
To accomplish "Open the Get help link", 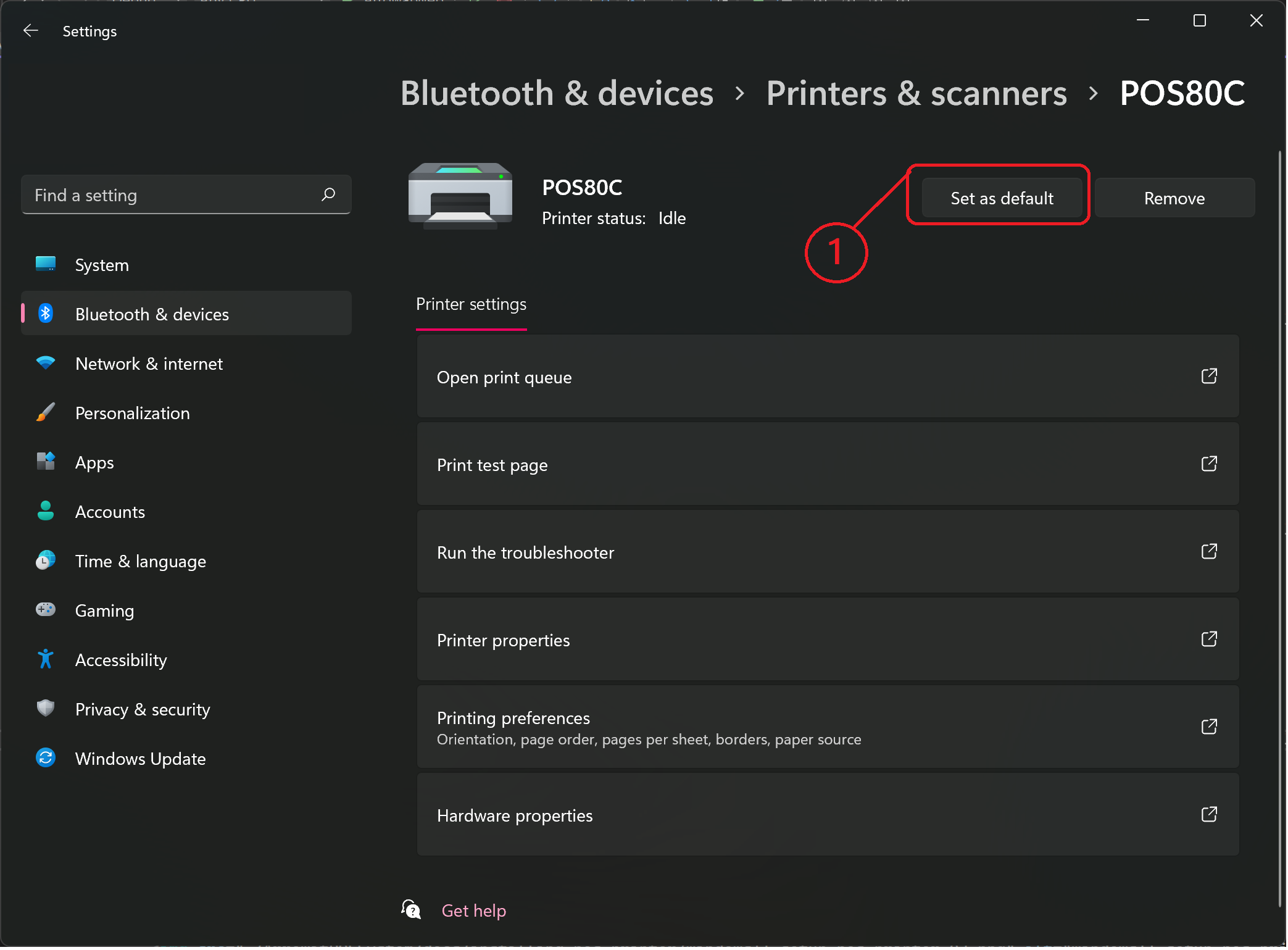I will pos(475,911).
